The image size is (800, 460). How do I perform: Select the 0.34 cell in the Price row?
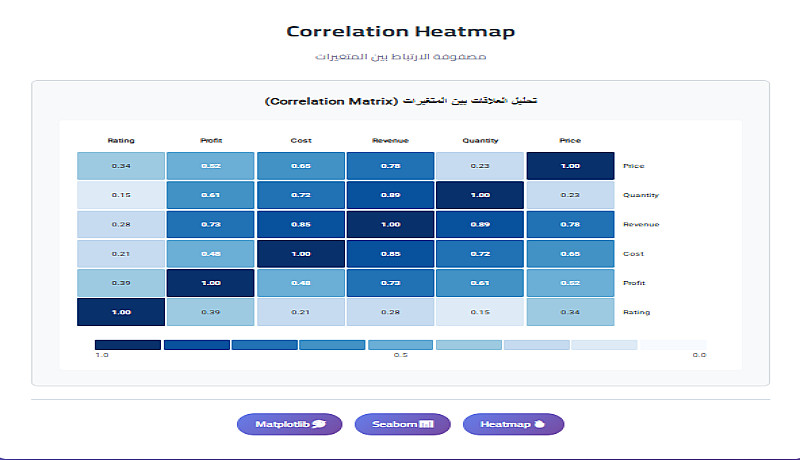[120, 166]
